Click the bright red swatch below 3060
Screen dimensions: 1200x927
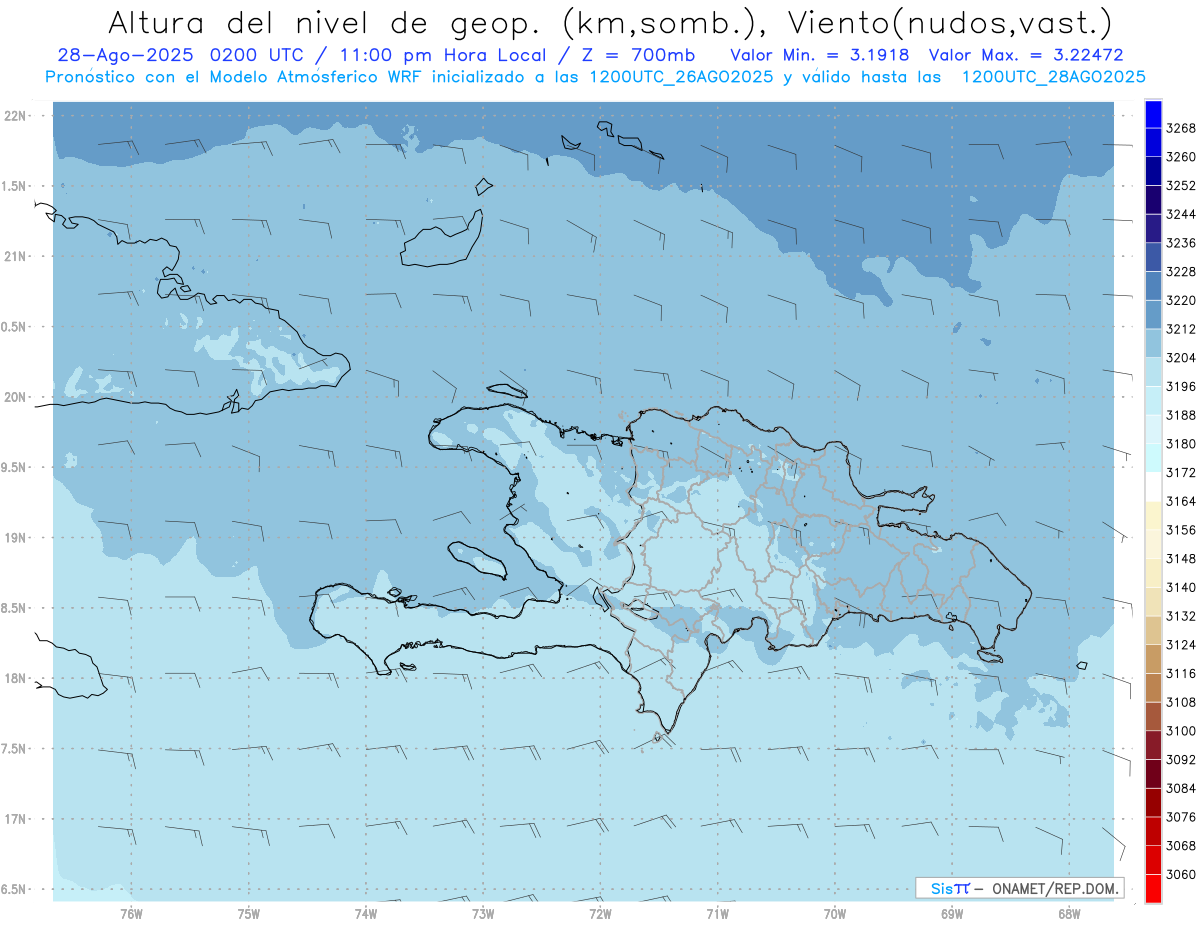(1152, 888)
